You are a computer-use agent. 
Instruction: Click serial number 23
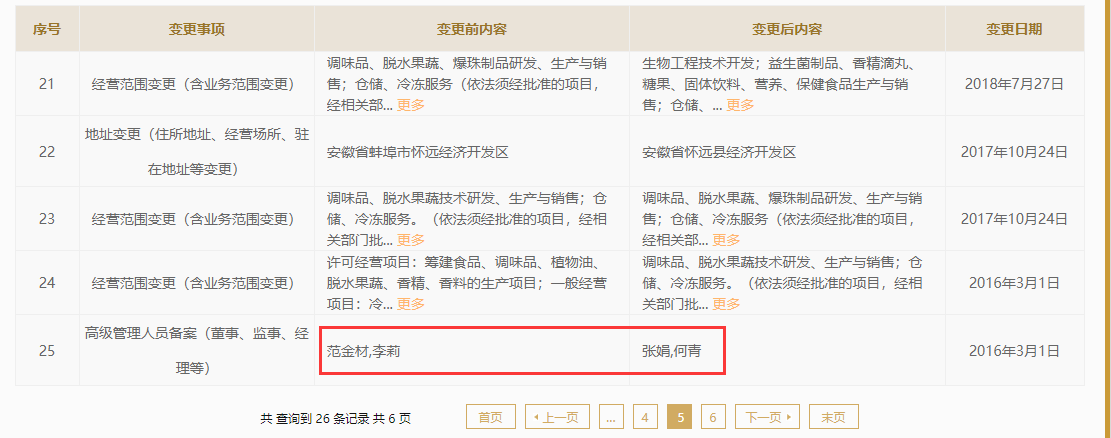pyautogui.click(x=47, y=219)
